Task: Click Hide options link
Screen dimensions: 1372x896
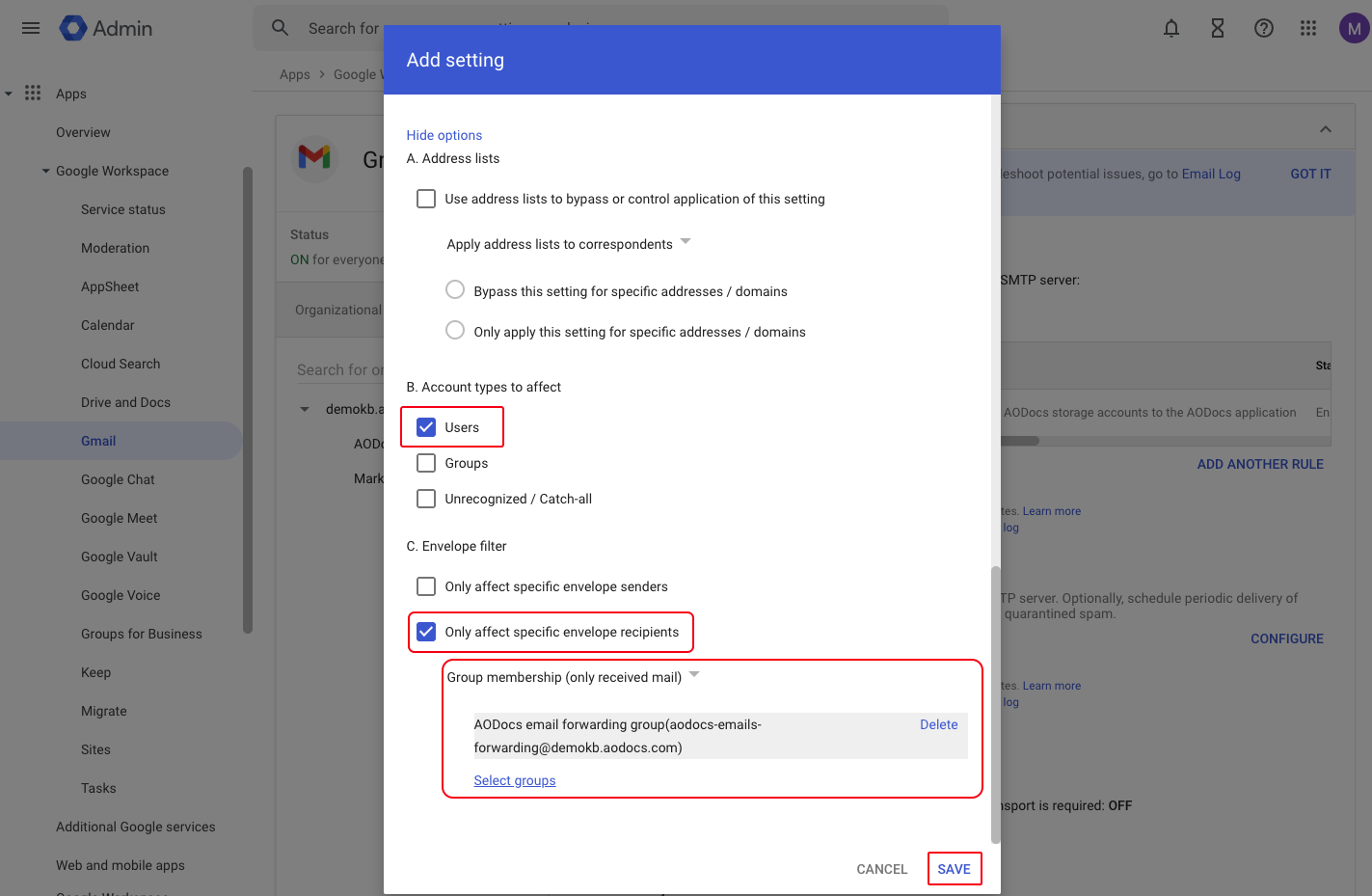Action: pos(444,135)
